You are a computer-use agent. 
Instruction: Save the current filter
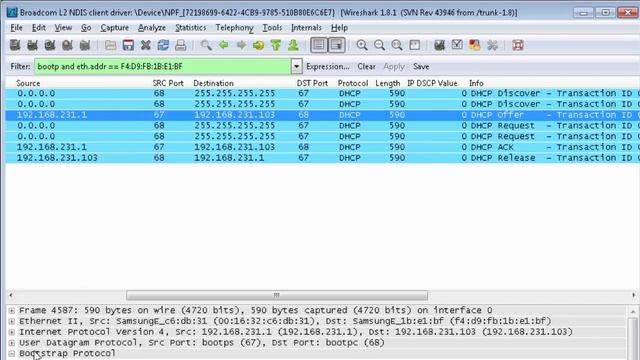pos(421,67)
